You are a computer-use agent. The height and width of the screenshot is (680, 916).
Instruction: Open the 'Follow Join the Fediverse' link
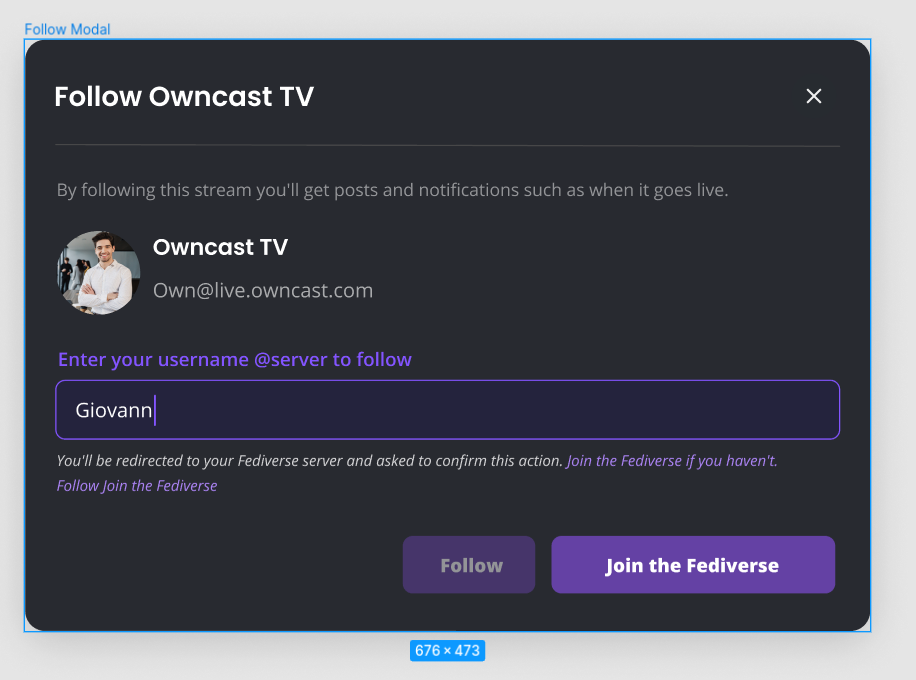click(x=137, y=486)
